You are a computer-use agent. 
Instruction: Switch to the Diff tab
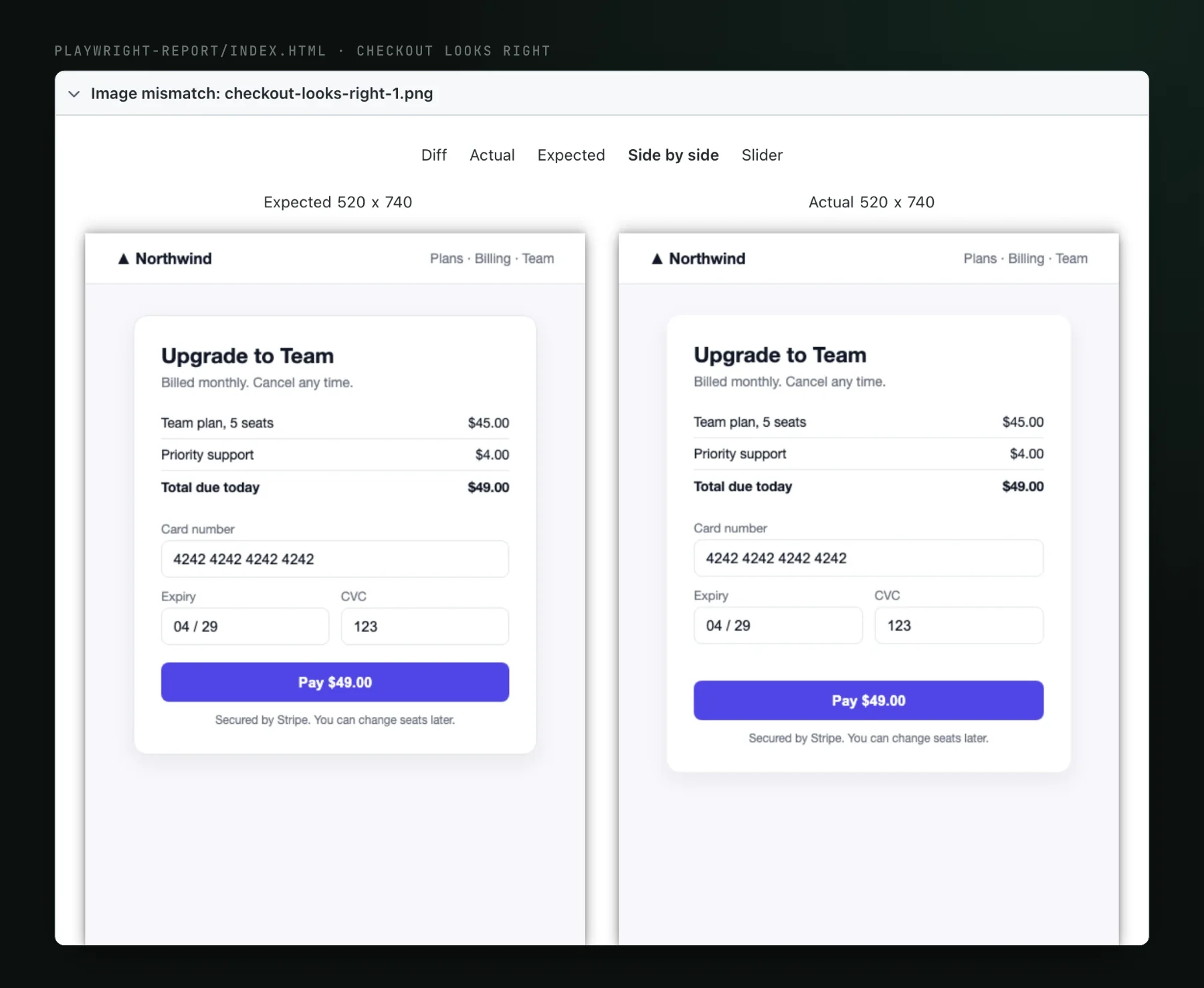[x=434, y=155]
